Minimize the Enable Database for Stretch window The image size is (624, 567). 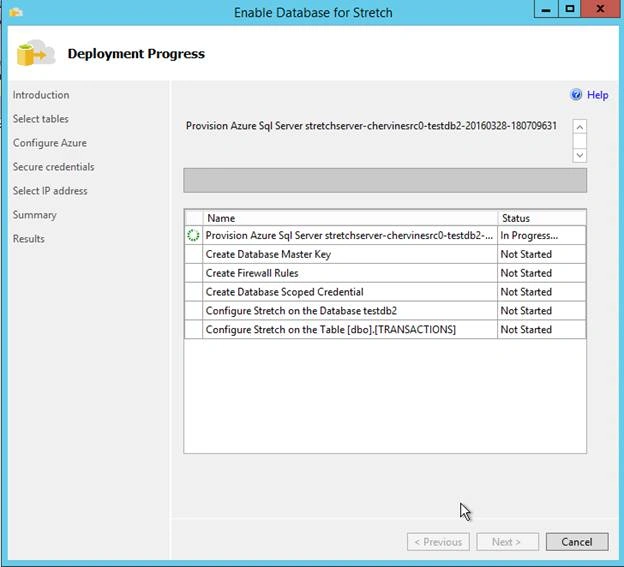[x=546, y=9]
